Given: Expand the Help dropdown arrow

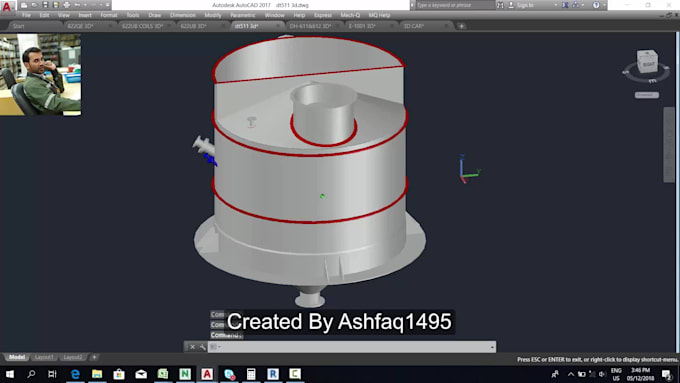Looking at the screenshot, I should (604, 5).
